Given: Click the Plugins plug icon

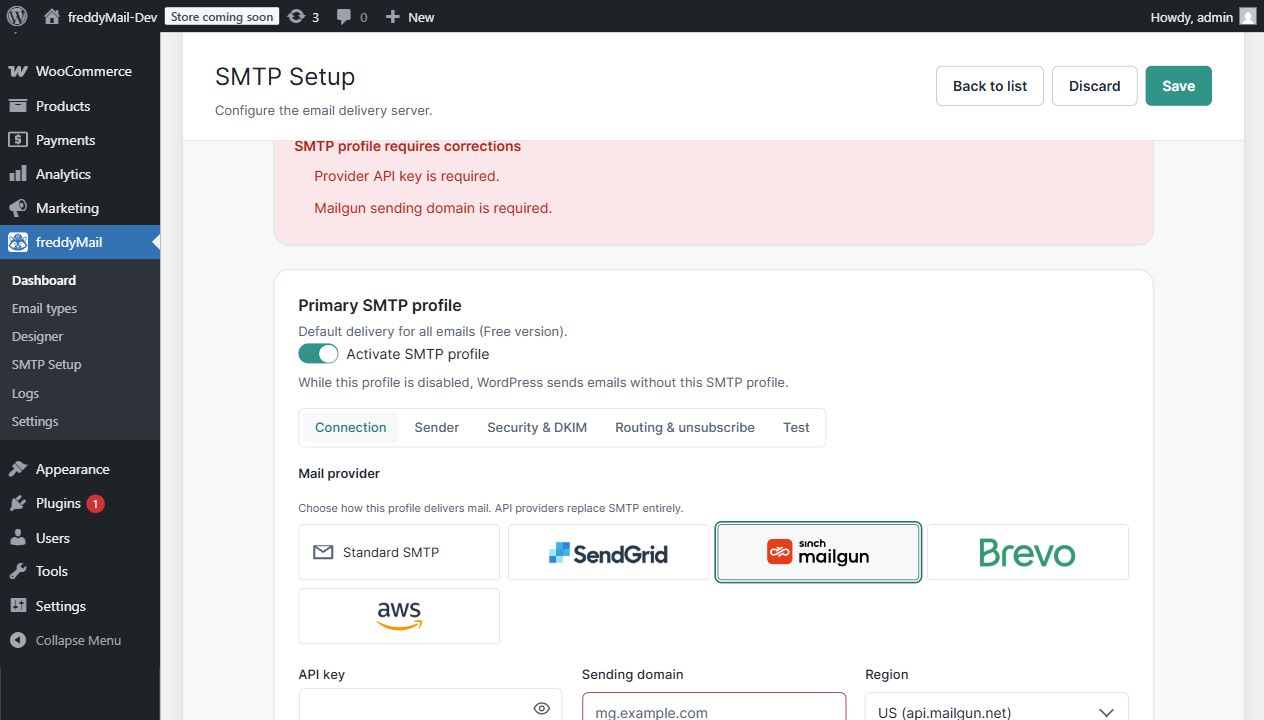Looking at the screenshot, I should tap(17, 503).
